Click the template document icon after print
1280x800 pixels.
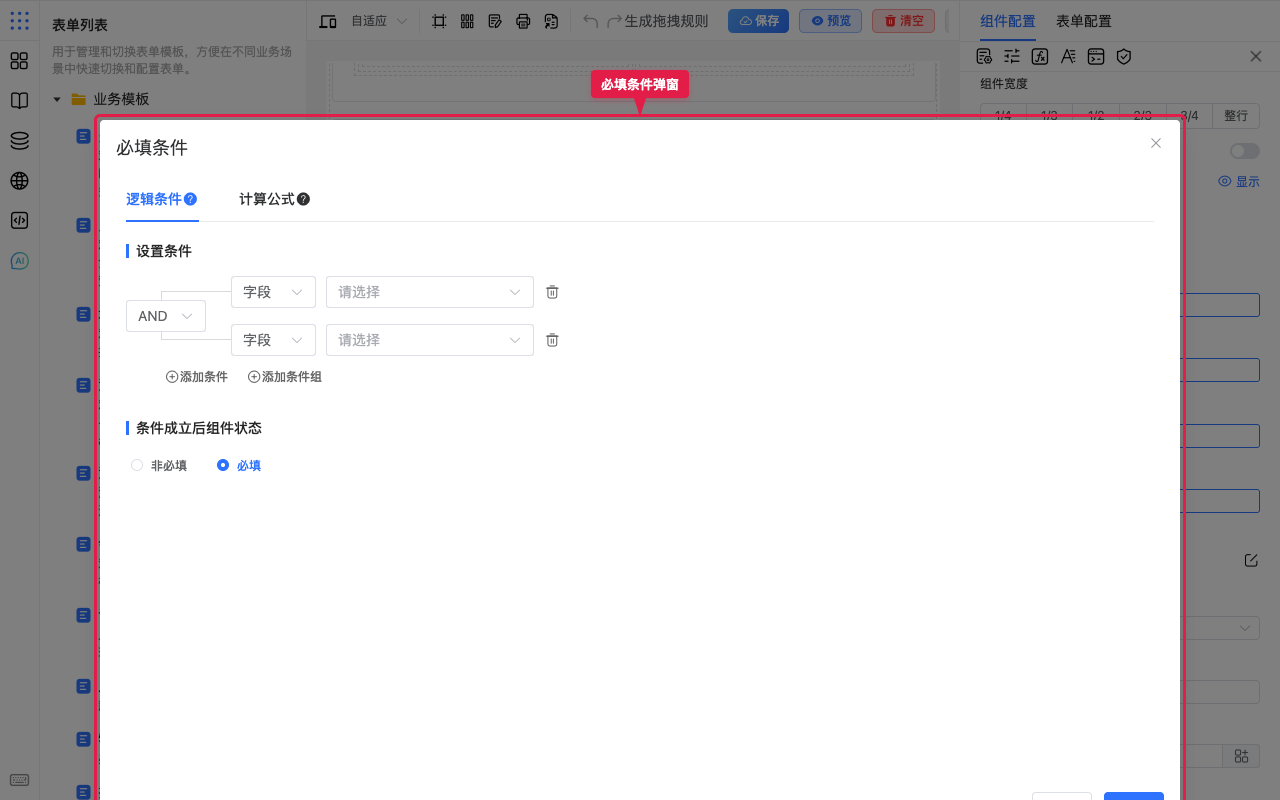click(x=551, y=21)
